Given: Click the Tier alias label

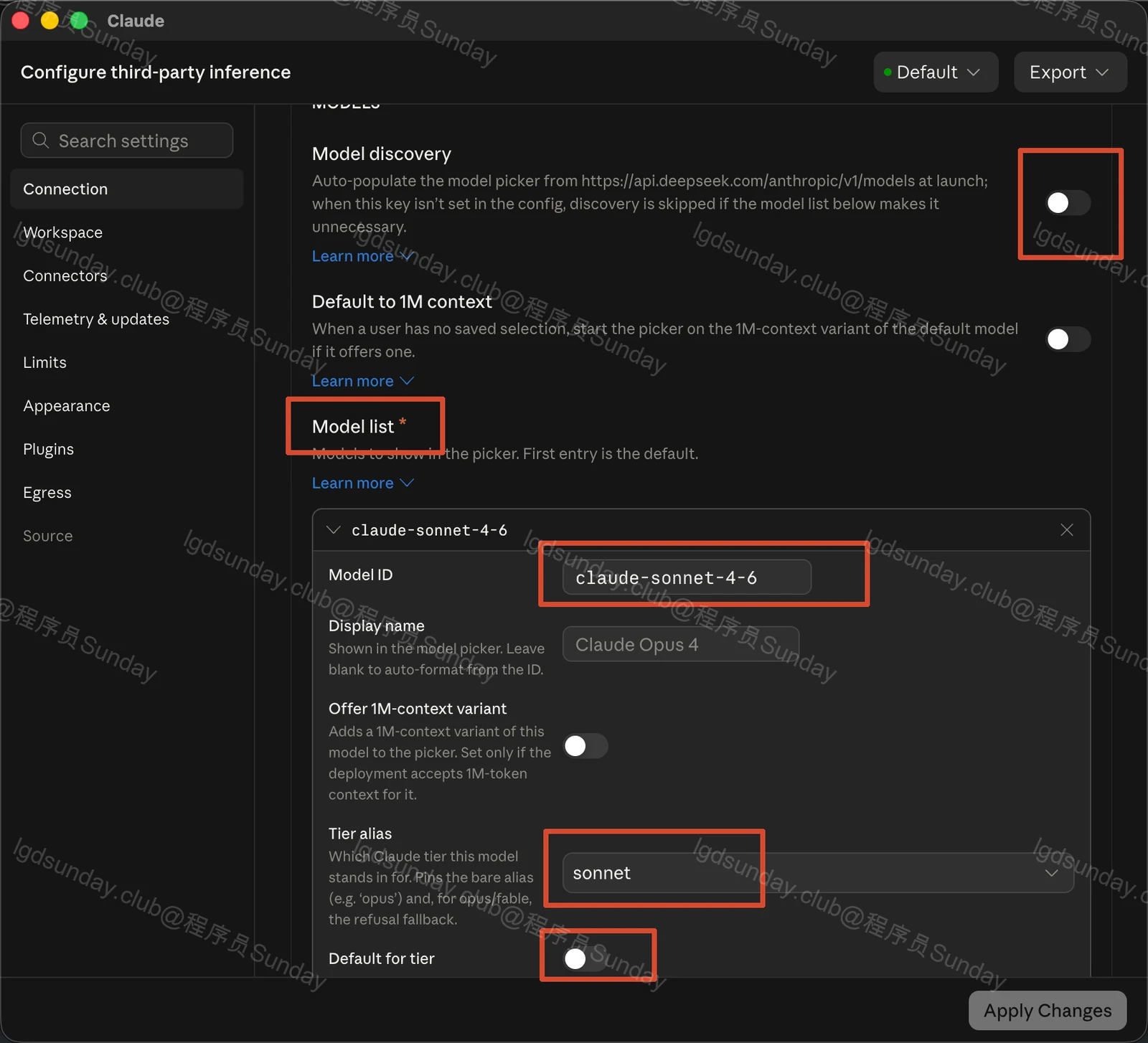Looking at the screenshot, I should [x=360, y=834].
